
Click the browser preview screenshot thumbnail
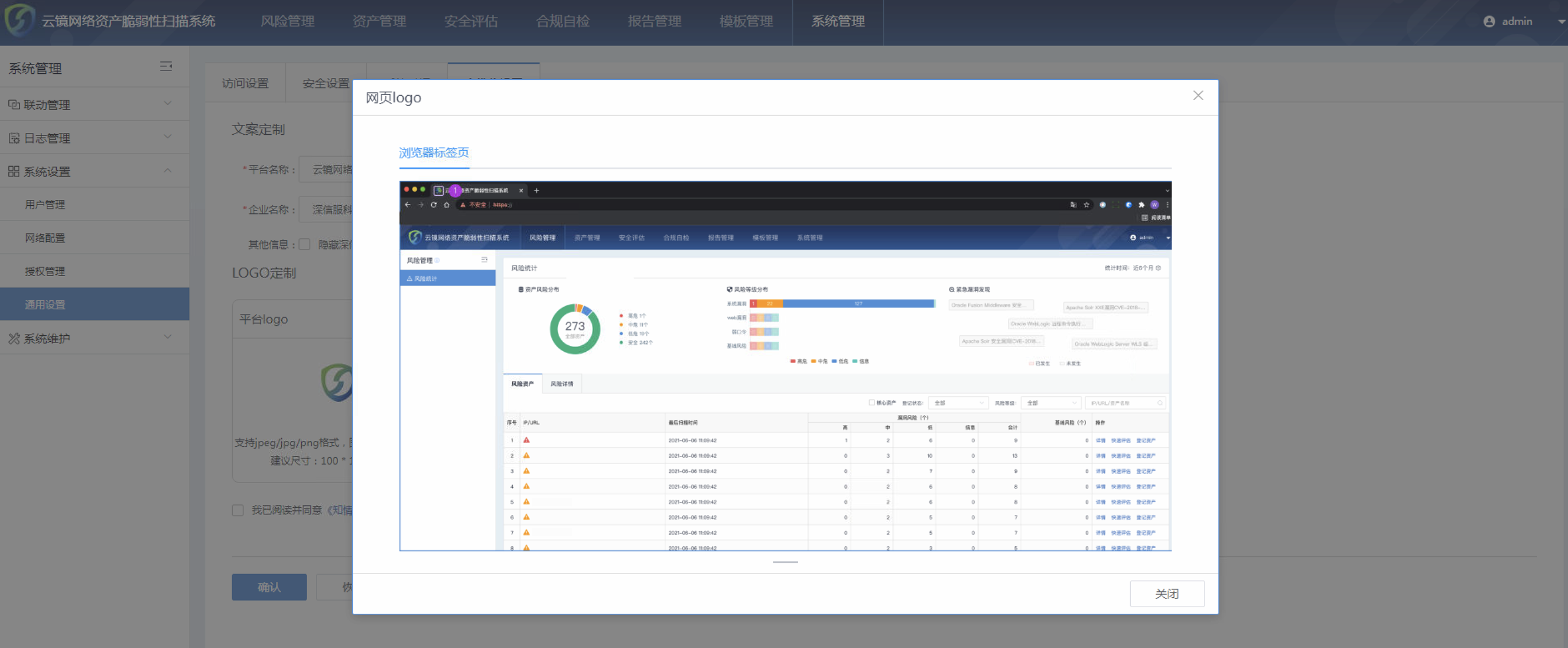point(785,366)
